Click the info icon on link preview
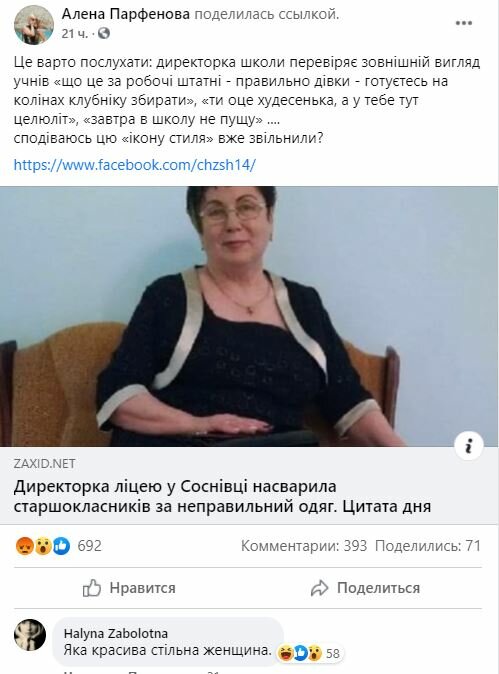 click(469, 446)
